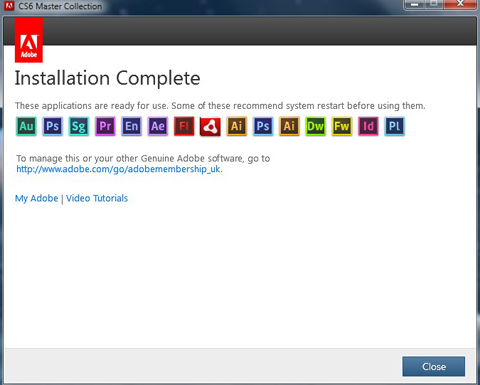Image resolution: width=480 pixels, height=385 pixels.
Task: Start Premiere Pro from Pr icon
Action: click(105, 126)
